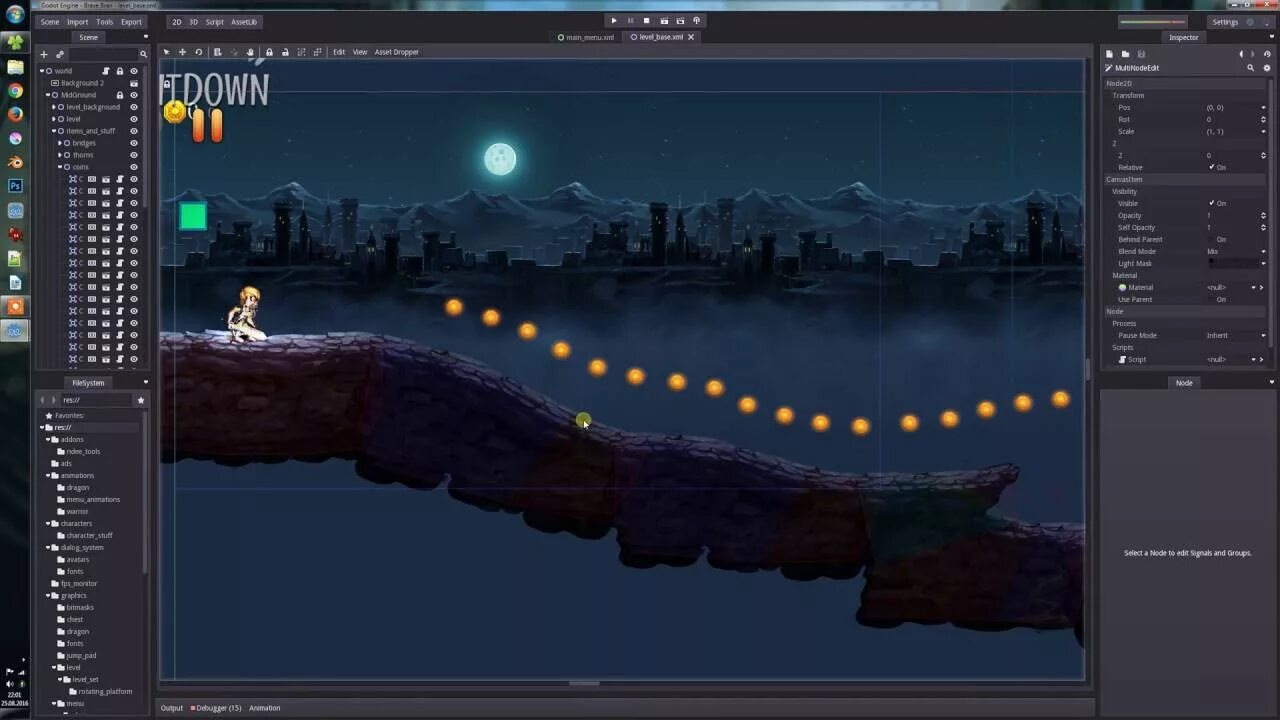Lock the selected object
Screen dimensions: 1280x720
269,52
